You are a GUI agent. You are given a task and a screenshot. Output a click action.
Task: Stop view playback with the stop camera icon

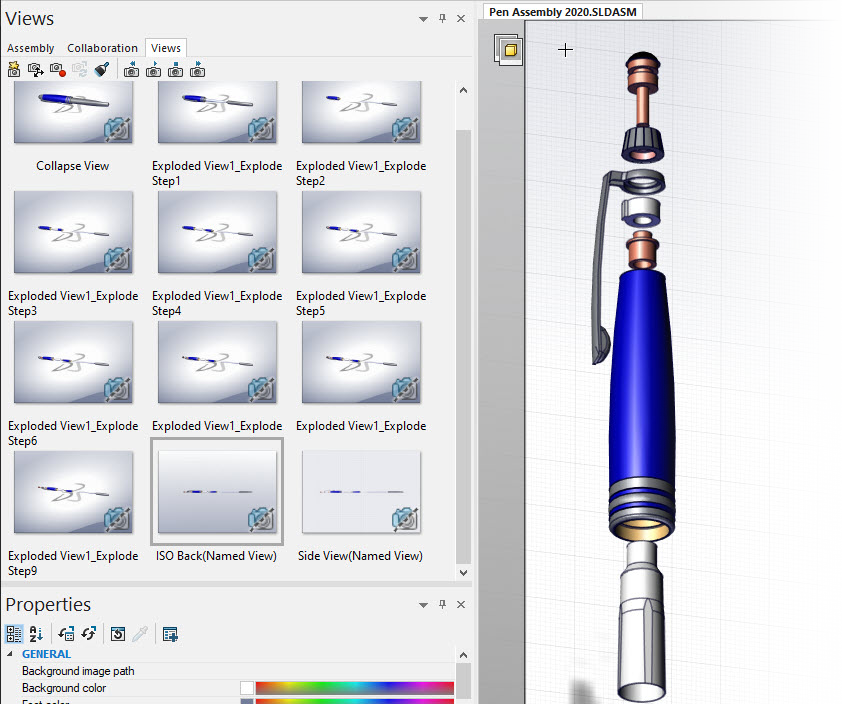(176, 69)
